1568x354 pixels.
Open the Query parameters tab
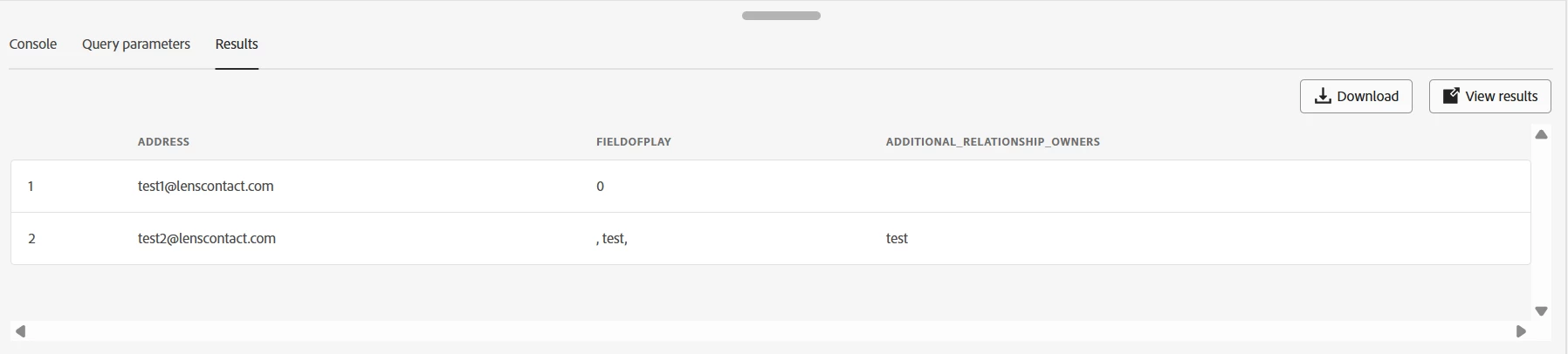[136, 44]
